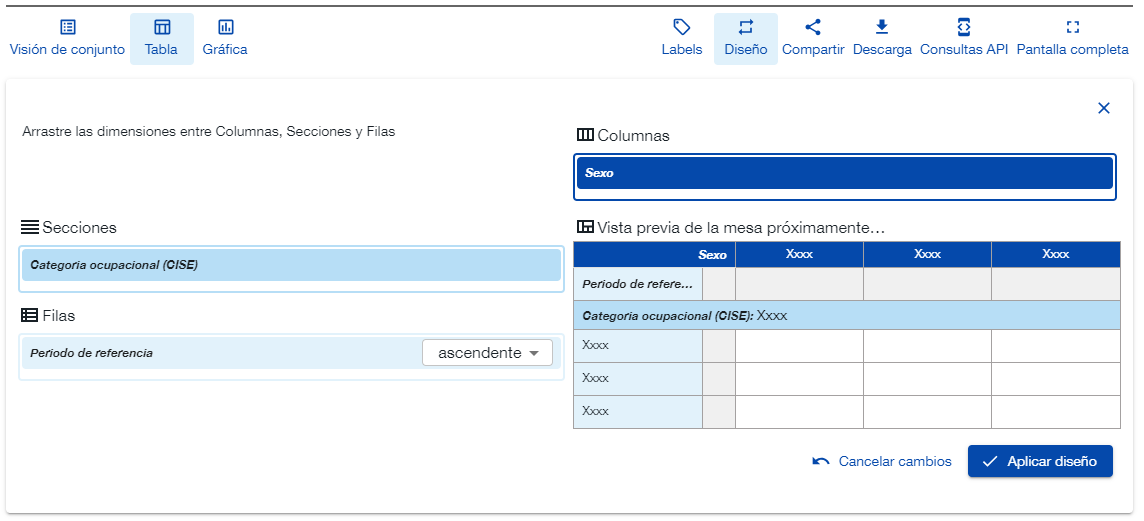Select the Categoría ocupacional (CISE) chip in Secciones
The image size is (1144, 521).
(x=291, y=265)
